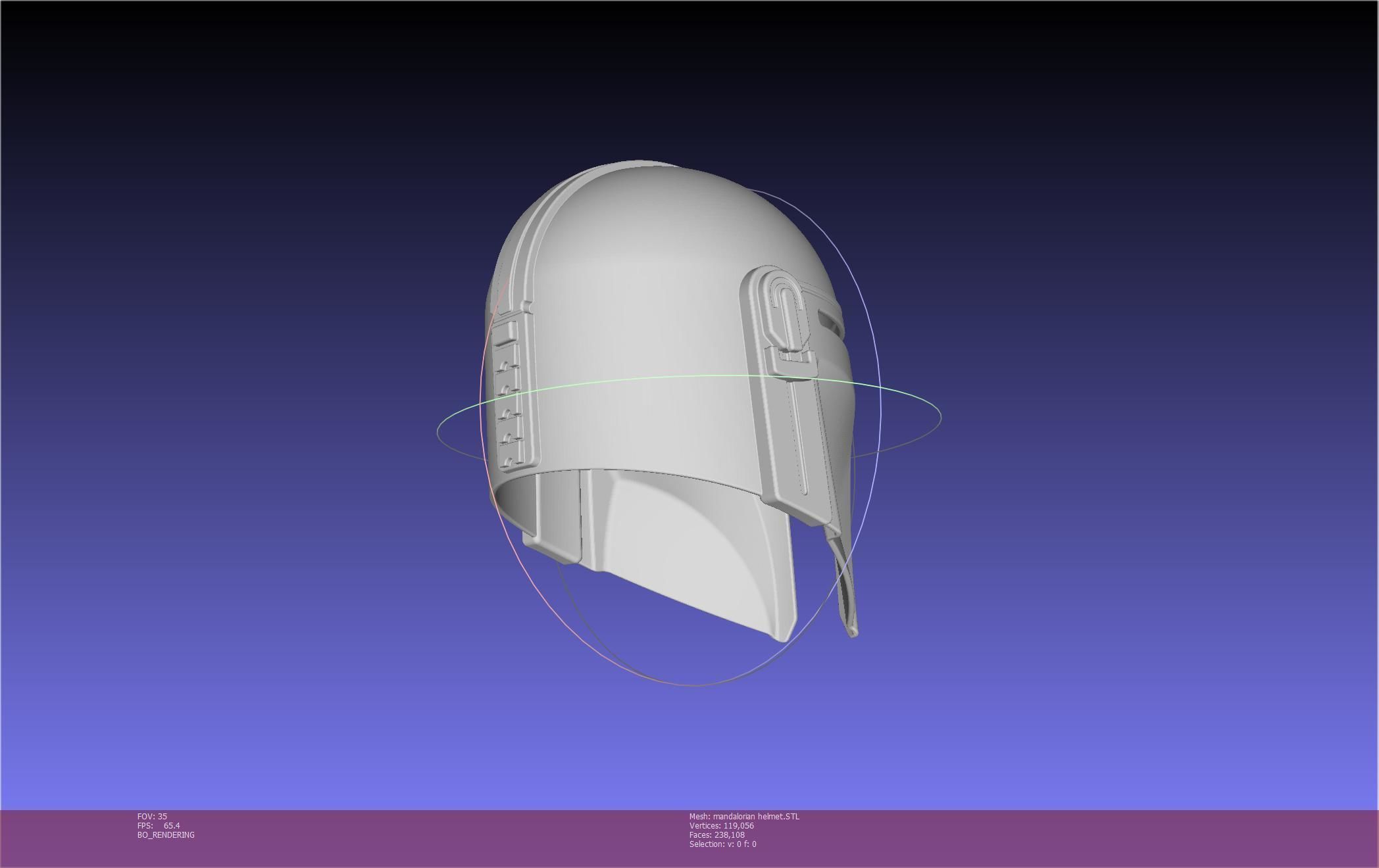Select the 'FOV: 35' status text
Viewport: 1379px width, 868px height.
point(152,816)
